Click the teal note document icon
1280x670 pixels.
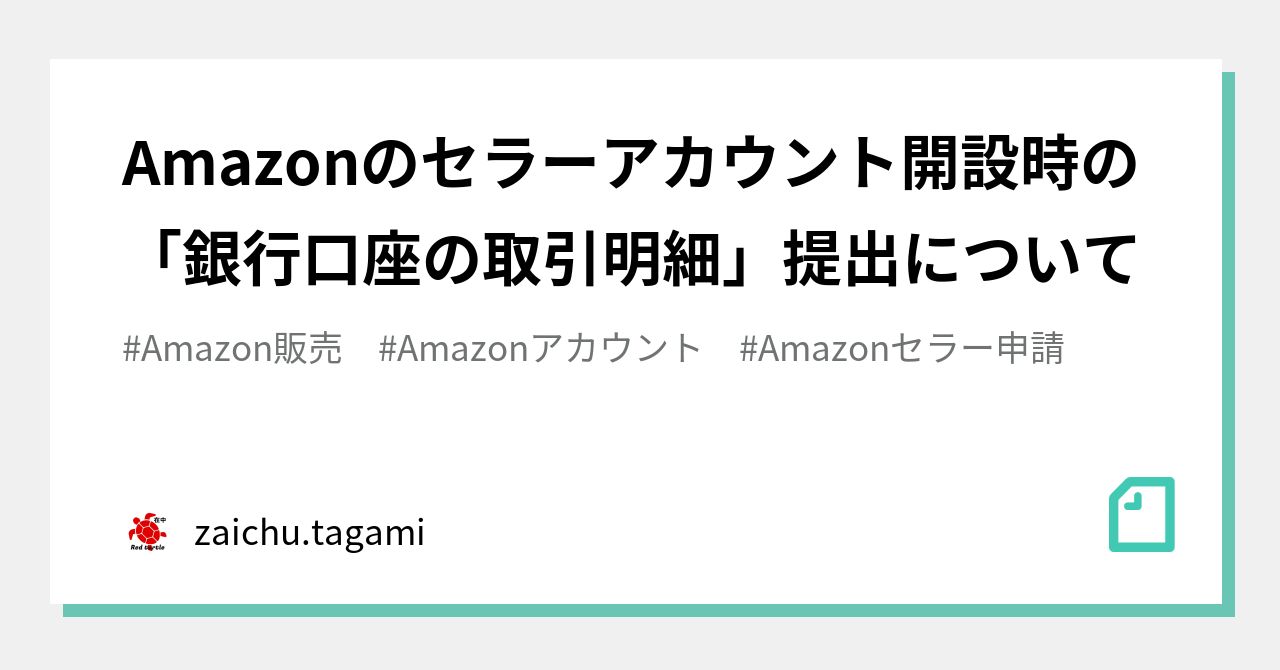1142,514
